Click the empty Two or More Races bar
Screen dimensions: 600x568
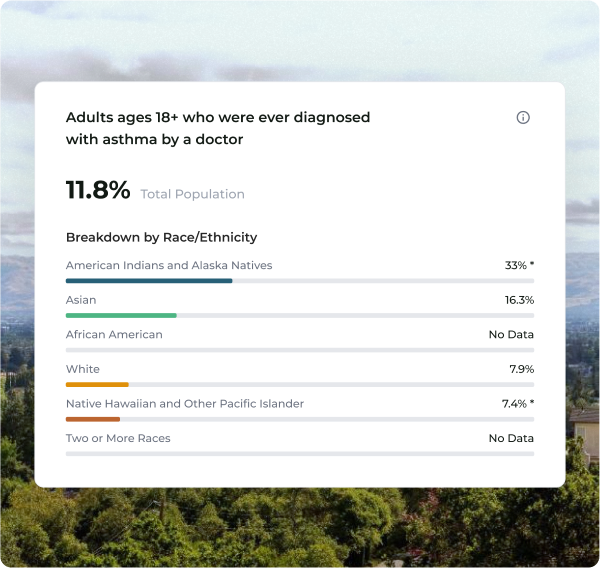click(300, 454)
